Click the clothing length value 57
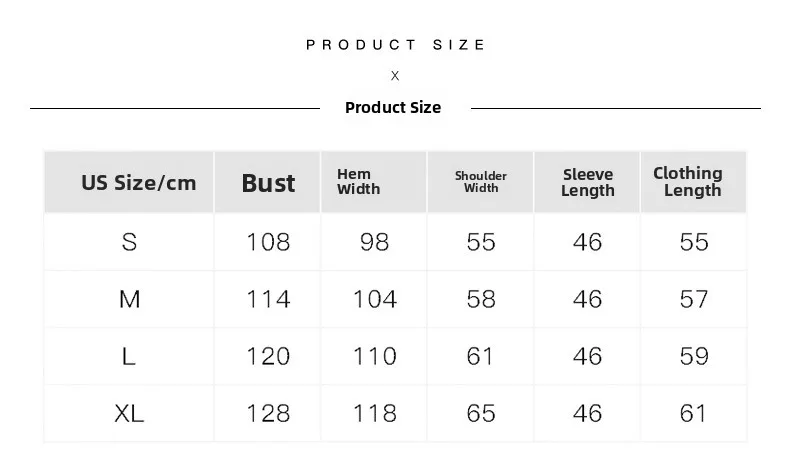The width and height of the screenshot is (790, 472). tap(694, 299)
